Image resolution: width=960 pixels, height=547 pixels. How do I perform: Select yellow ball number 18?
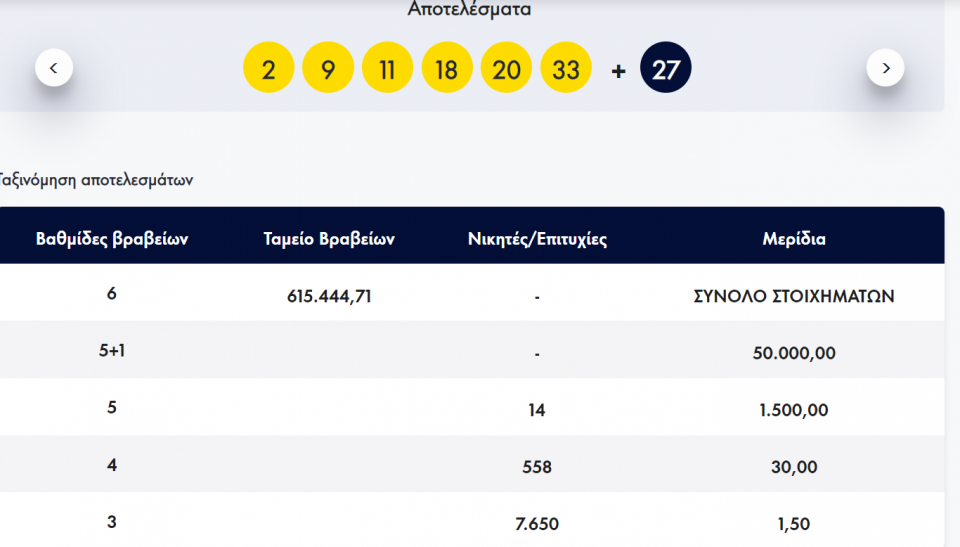[x=447, y=69]
